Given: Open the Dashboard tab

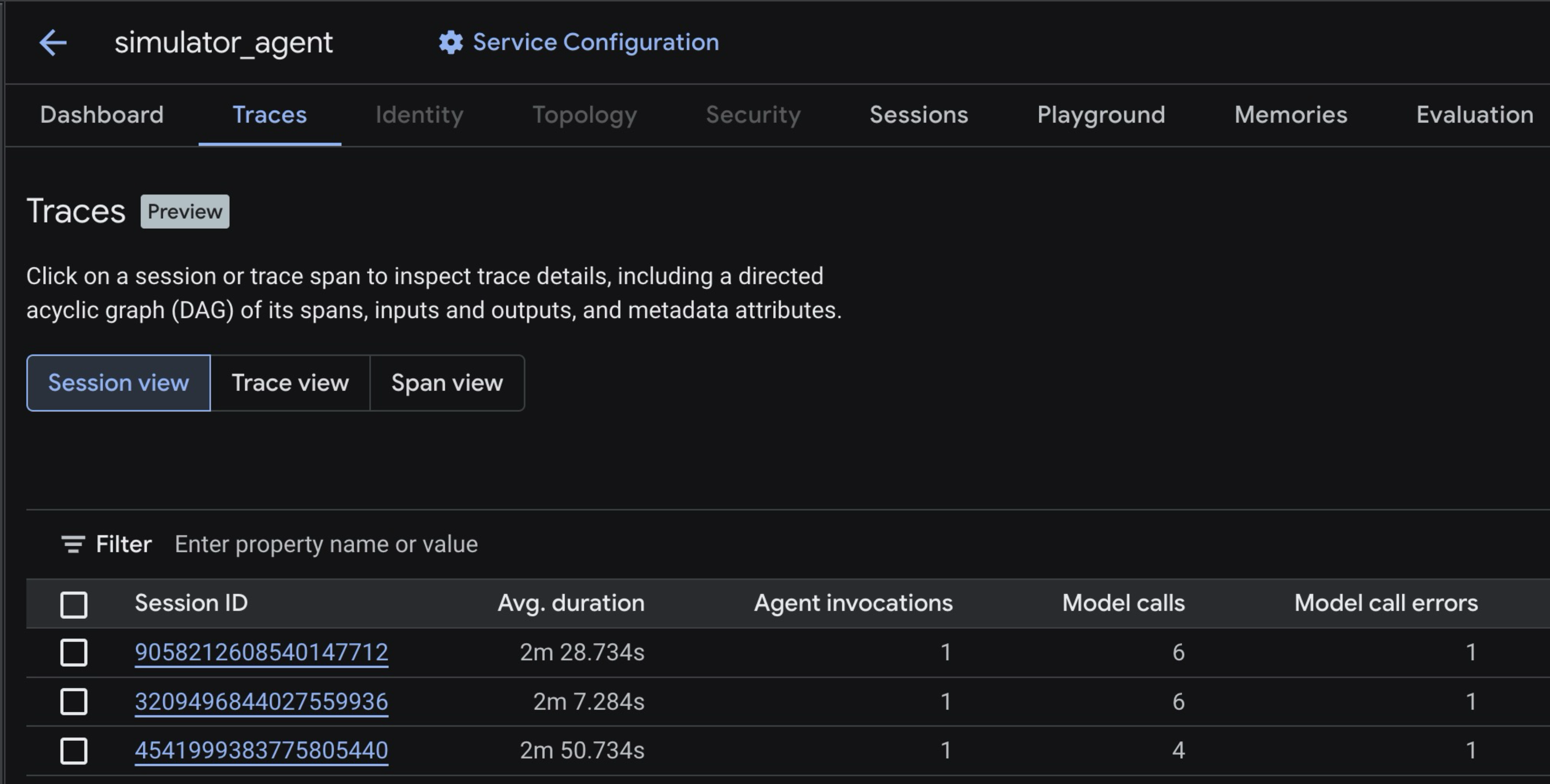Looking at the screenshot, I should (x=102, y=115).
